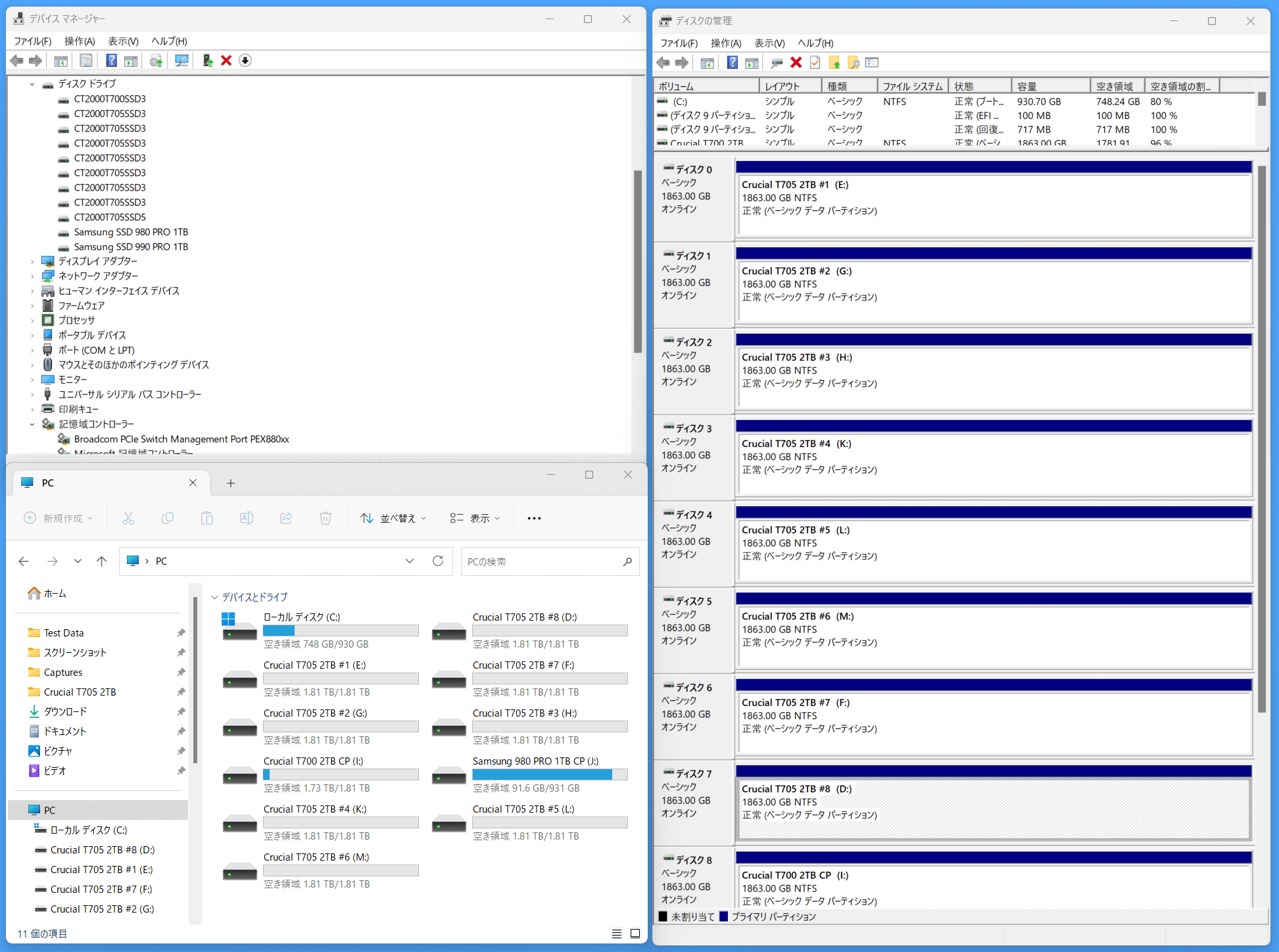Sort by 容量 column header in Disk Management
Image resolution: width=1279 pixels, height=952 pixels.
click(x=1051, y=86)
